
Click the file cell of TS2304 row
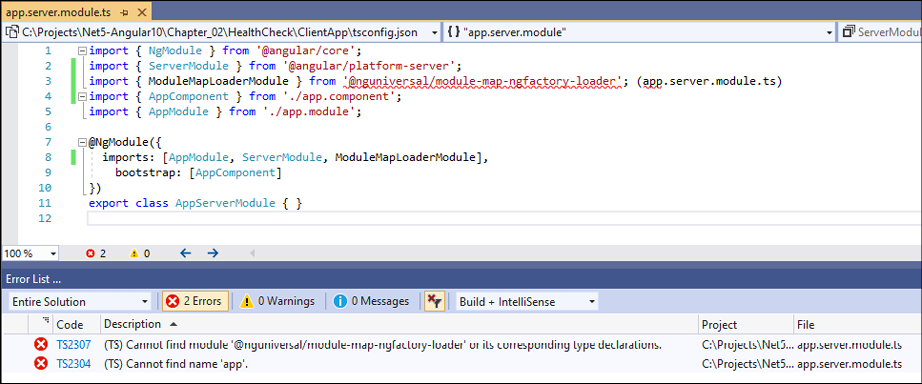coord(849,364)
